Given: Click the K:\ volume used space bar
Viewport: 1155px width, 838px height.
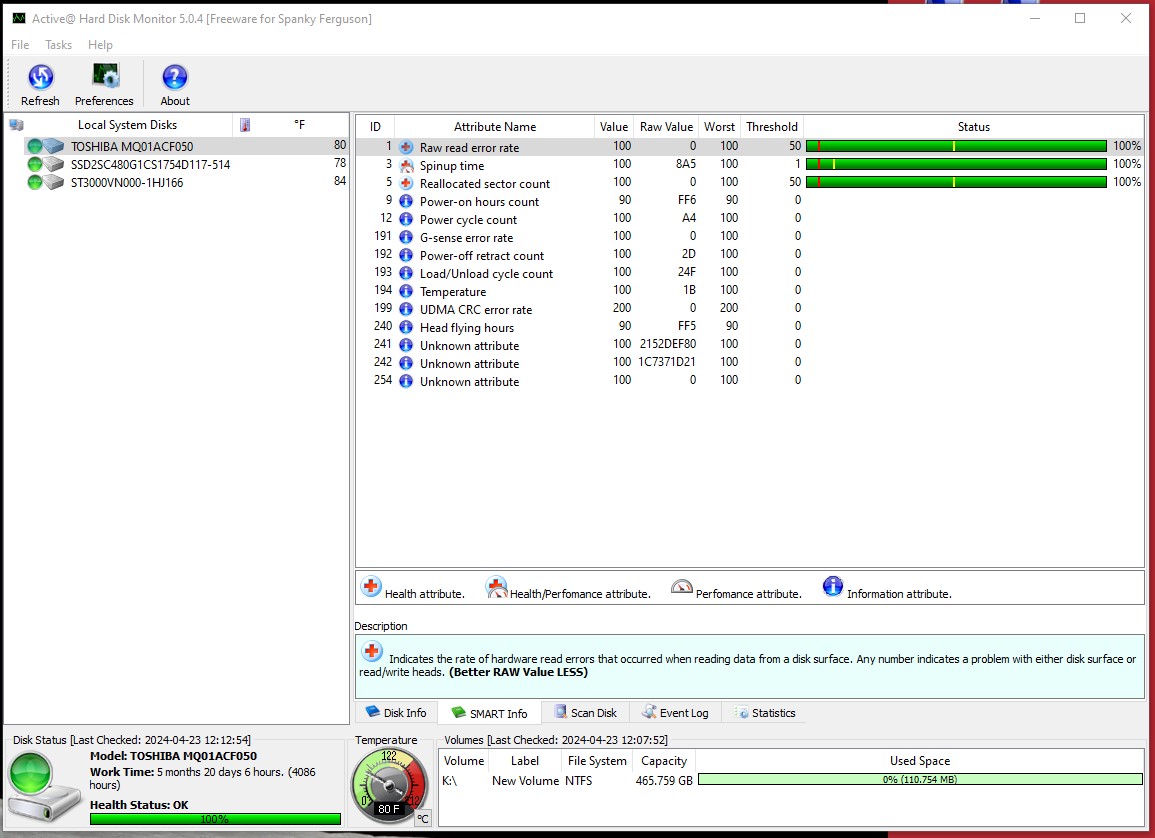Looking at the screenshot, I should [x=920, y=780].
